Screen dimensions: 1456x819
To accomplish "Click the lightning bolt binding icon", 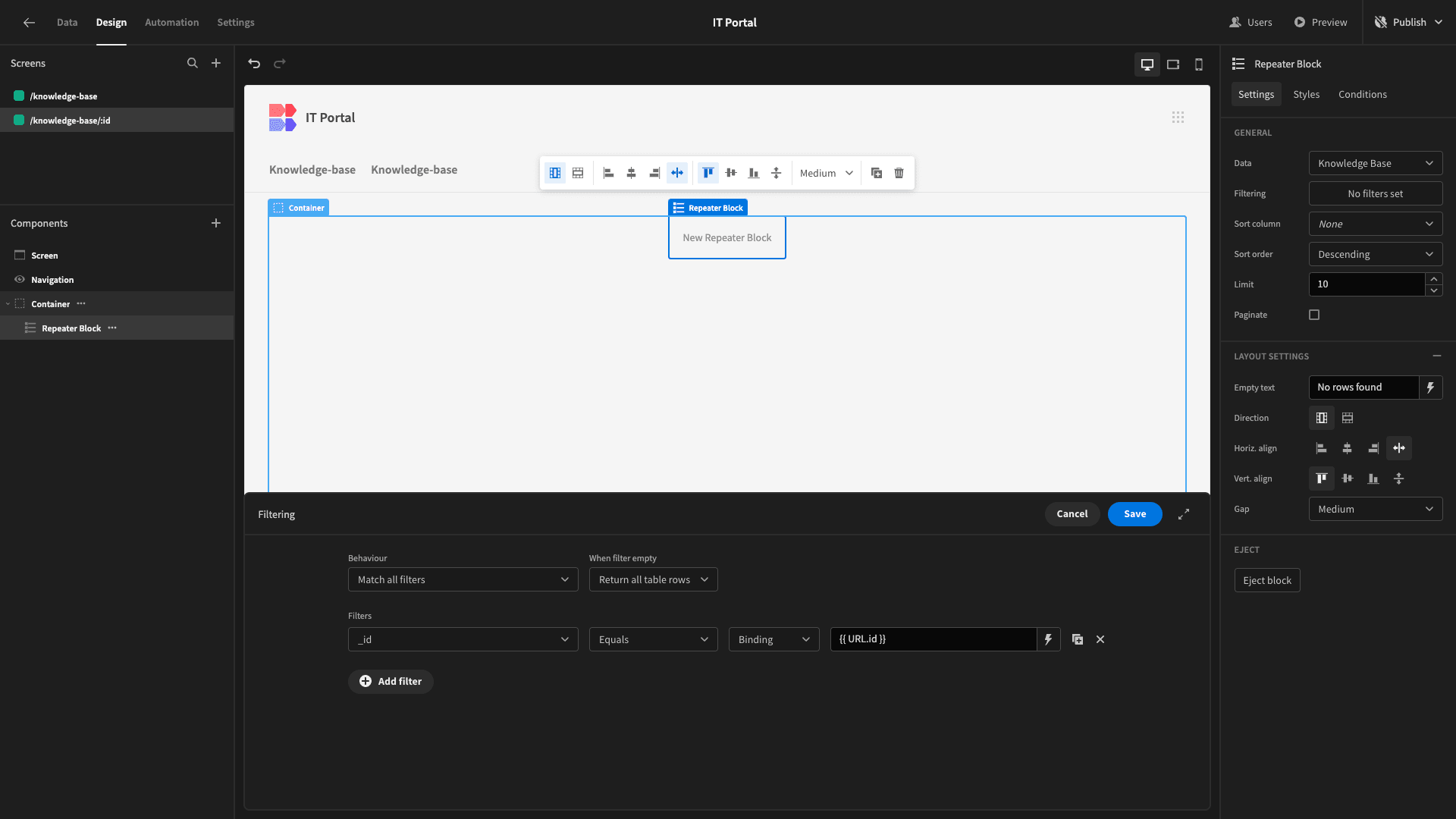I will [x=1048, y=639].
